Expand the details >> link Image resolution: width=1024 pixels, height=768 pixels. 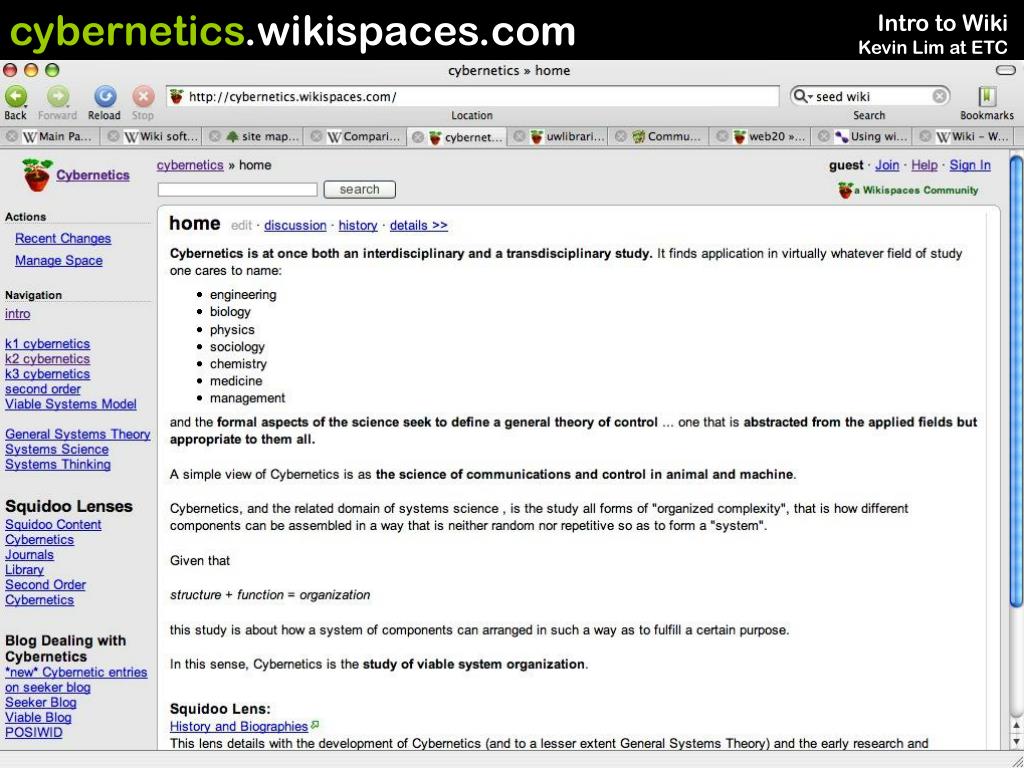point(419,225)
